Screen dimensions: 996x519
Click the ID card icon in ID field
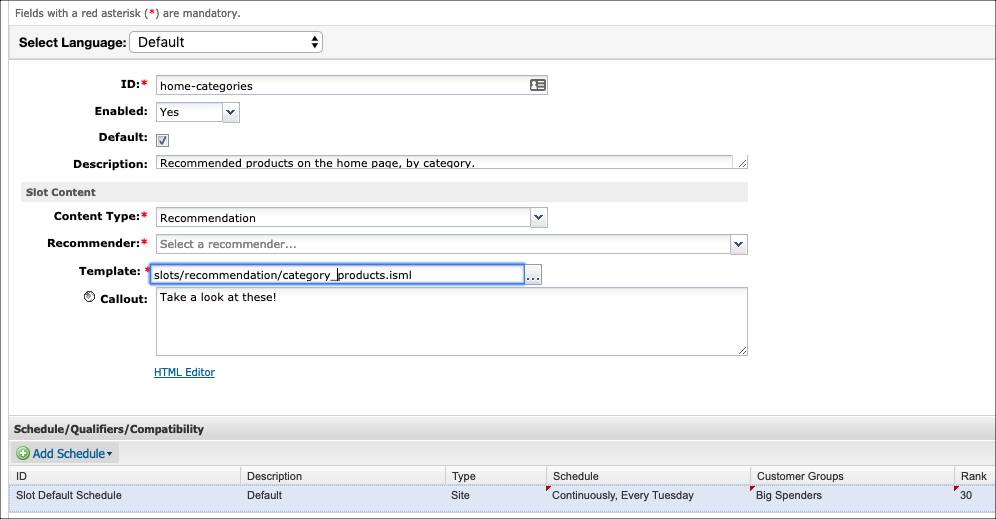click(537, 85)
